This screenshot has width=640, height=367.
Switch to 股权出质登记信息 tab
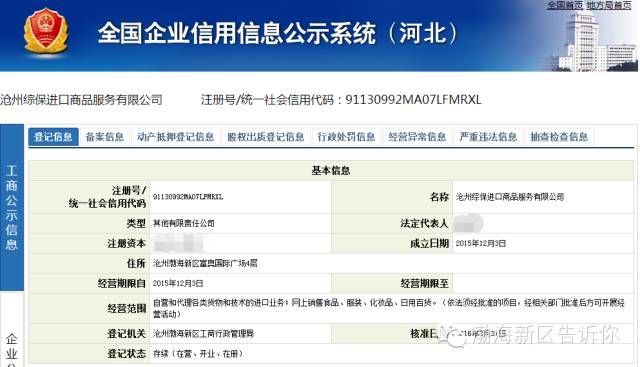click(x=266, y=137)
